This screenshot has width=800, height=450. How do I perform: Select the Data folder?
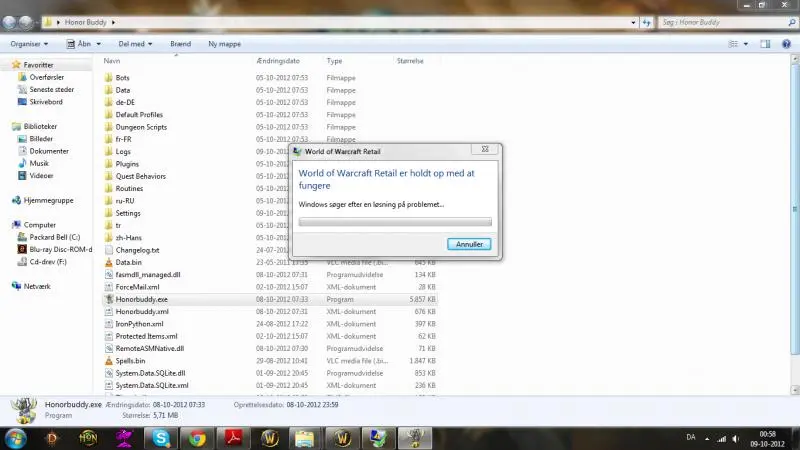(x=123, y=90)
